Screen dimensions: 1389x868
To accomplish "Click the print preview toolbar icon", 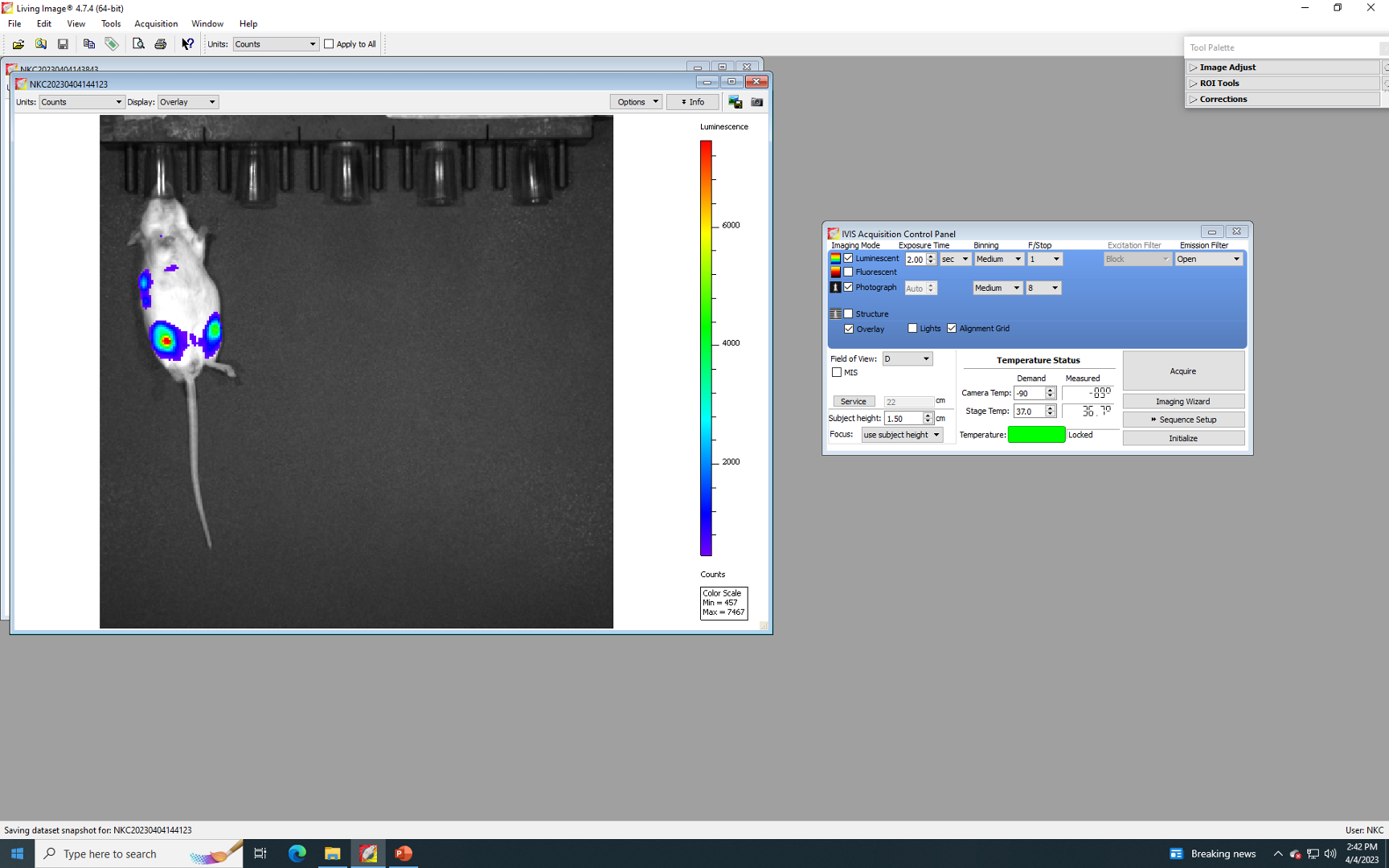I will point(138,44).
